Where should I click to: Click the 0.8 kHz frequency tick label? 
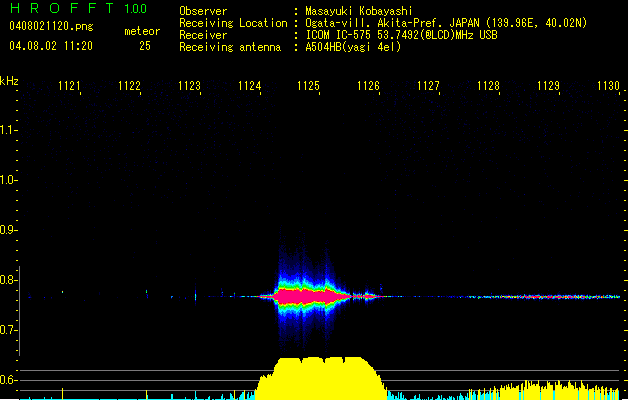pos(8,280)
